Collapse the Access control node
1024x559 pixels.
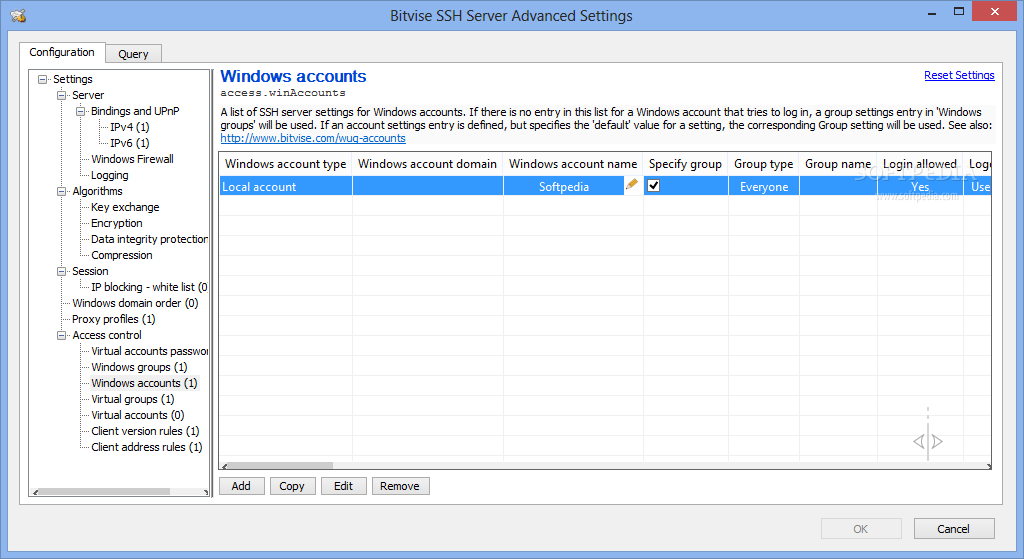tap(61, 335)
